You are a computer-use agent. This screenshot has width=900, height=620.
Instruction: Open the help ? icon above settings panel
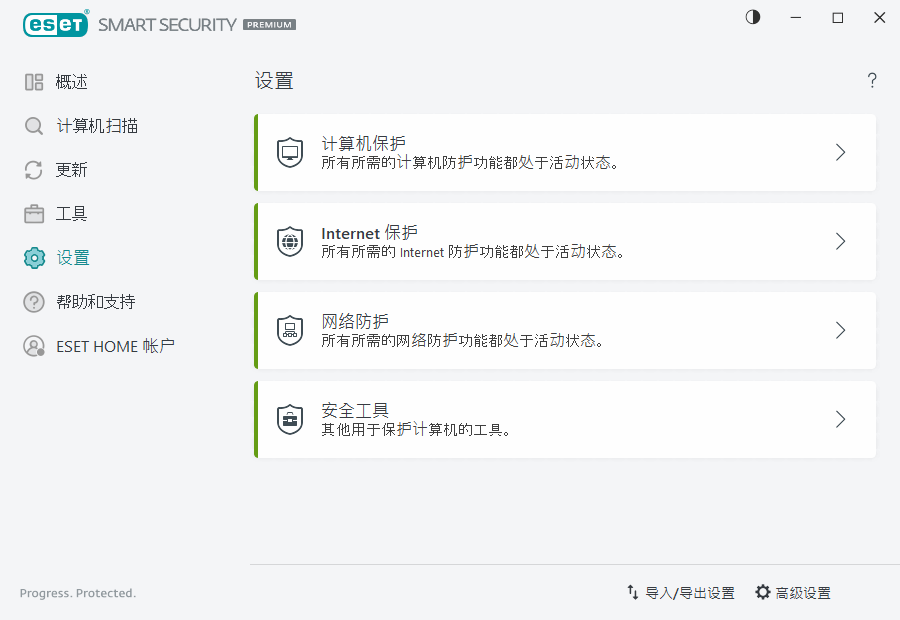click(871, 80)
